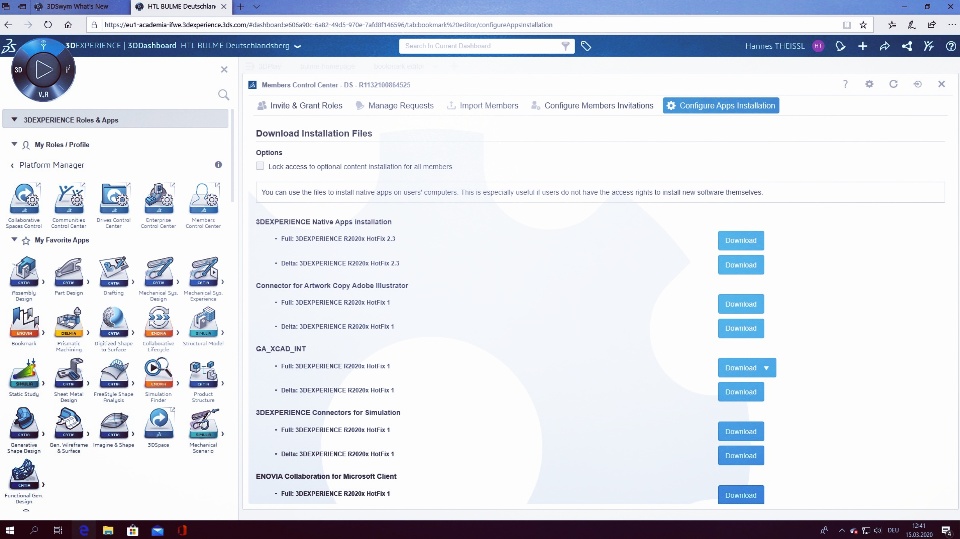Expand chevron next to Static Study

point(43,383)
